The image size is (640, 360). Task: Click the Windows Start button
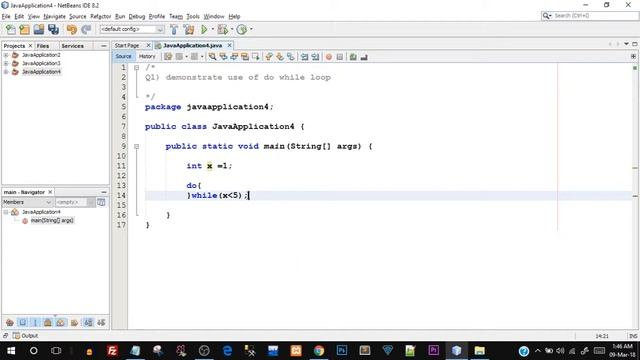(11, 351)
